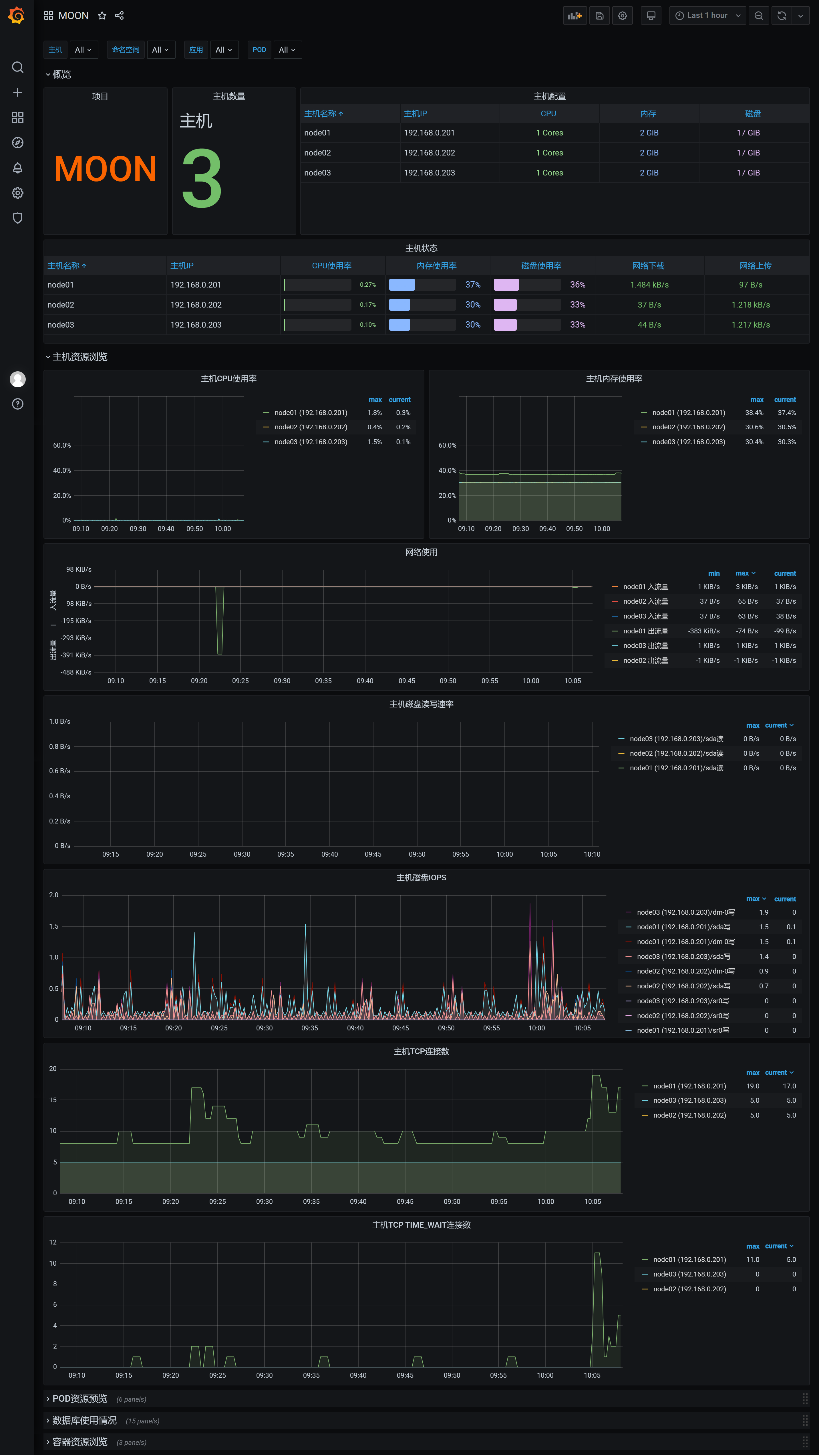Screen dimensions: 819x1456
Task: Open the 应用 All variable dropdown
Action: pyautogui.click(x=224, y=50)
